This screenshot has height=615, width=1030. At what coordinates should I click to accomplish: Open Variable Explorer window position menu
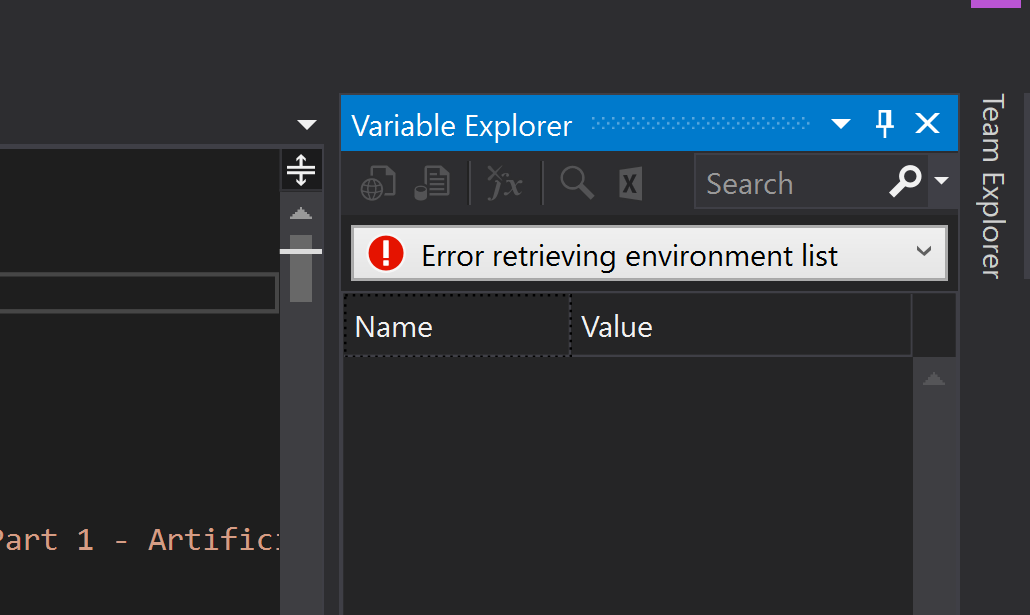[x=841, y=124]
